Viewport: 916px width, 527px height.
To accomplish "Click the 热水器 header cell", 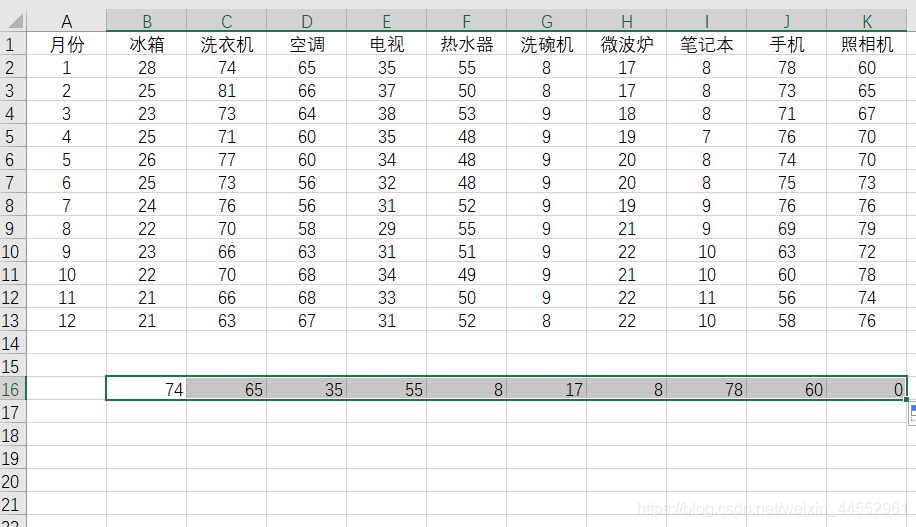I will (x=467, y=44).
